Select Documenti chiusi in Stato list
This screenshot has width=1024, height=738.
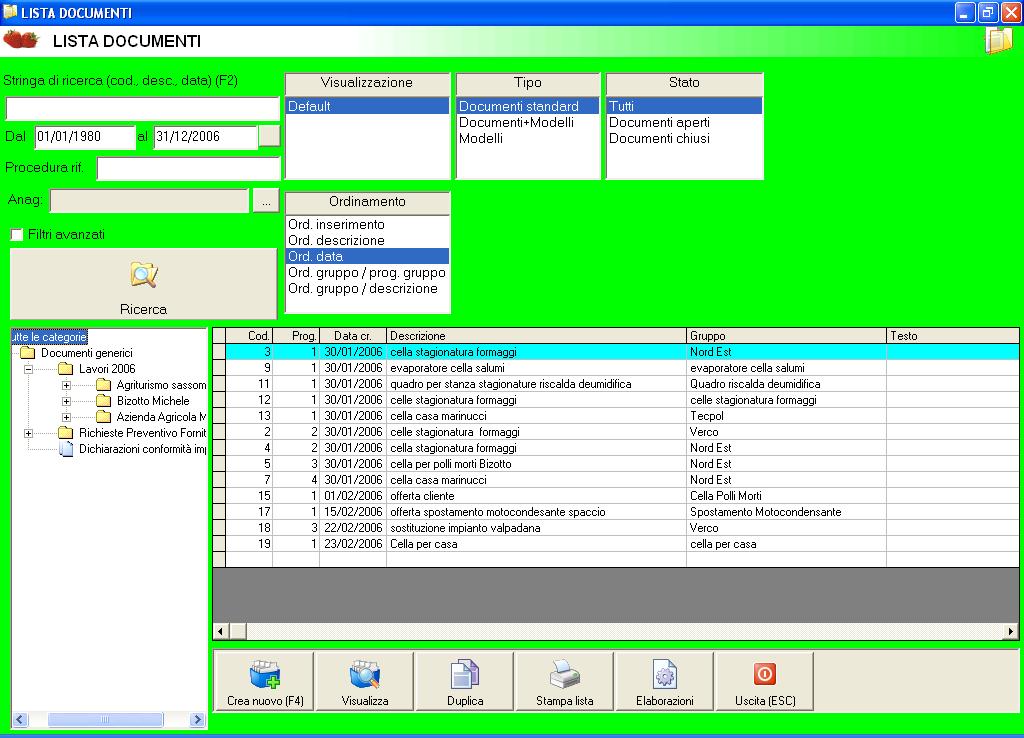[x=684, y=138]
